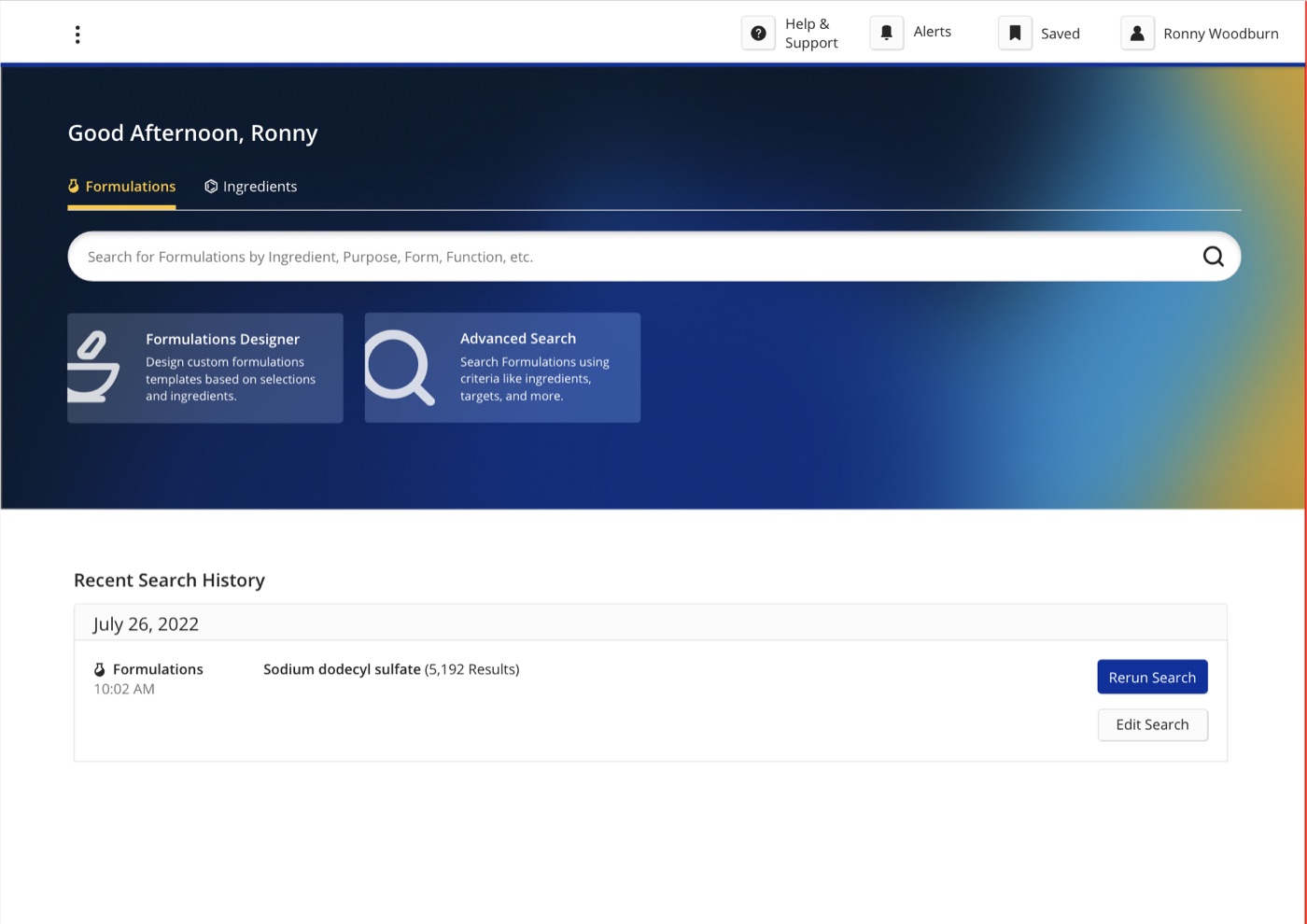The image size is (1307, 924).
Task: Click the Rerun Search button
Action: coord(1152,677)
